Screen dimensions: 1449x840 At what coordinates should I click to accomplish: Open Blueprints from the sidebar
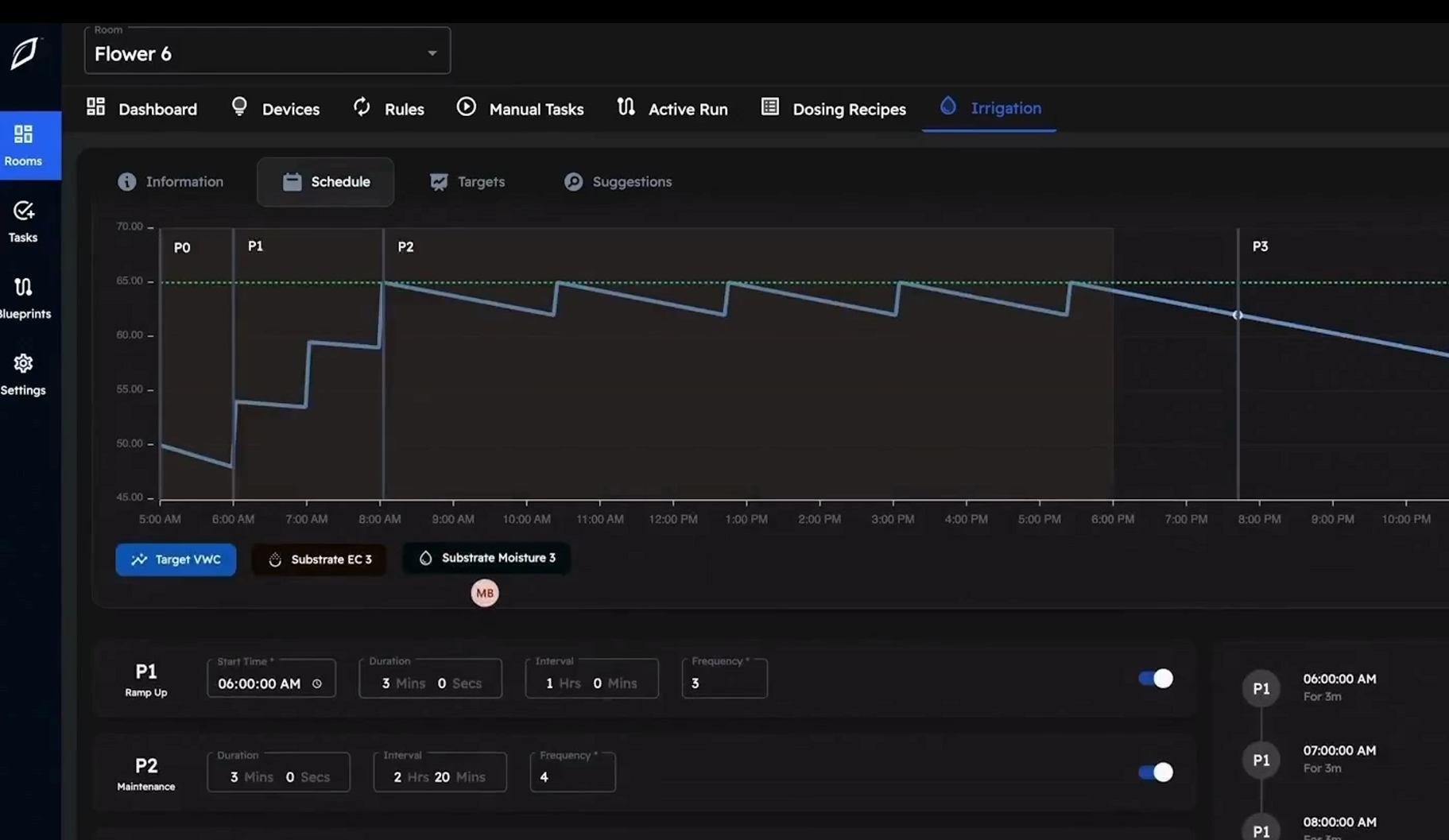tap(23, 297)
